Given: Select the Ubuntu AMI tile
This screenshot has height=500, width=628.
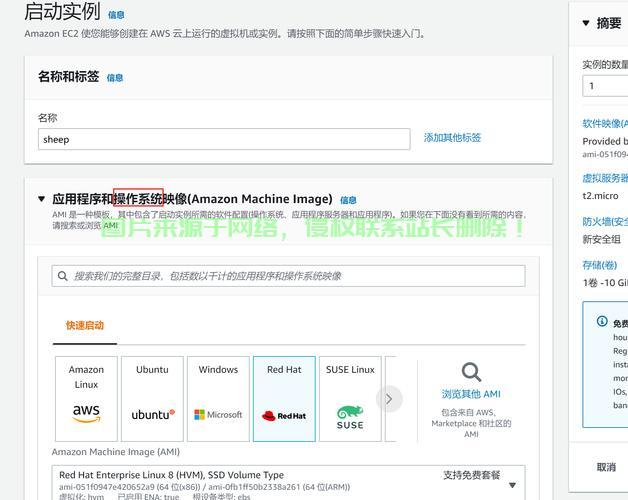Looking at the screenshot, I should click(x=152, y=398).
